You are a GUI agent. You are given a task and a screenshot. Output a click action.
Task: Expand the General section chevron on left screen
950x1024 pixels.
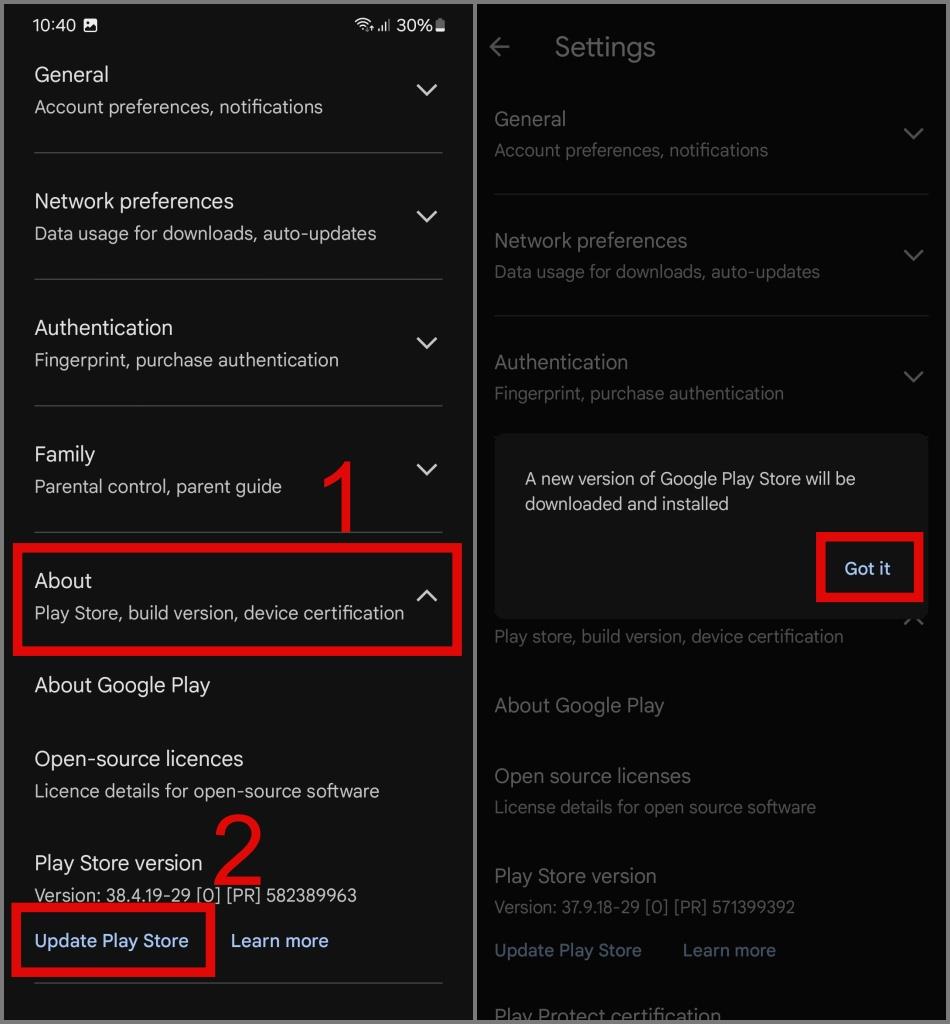(426, 89)
